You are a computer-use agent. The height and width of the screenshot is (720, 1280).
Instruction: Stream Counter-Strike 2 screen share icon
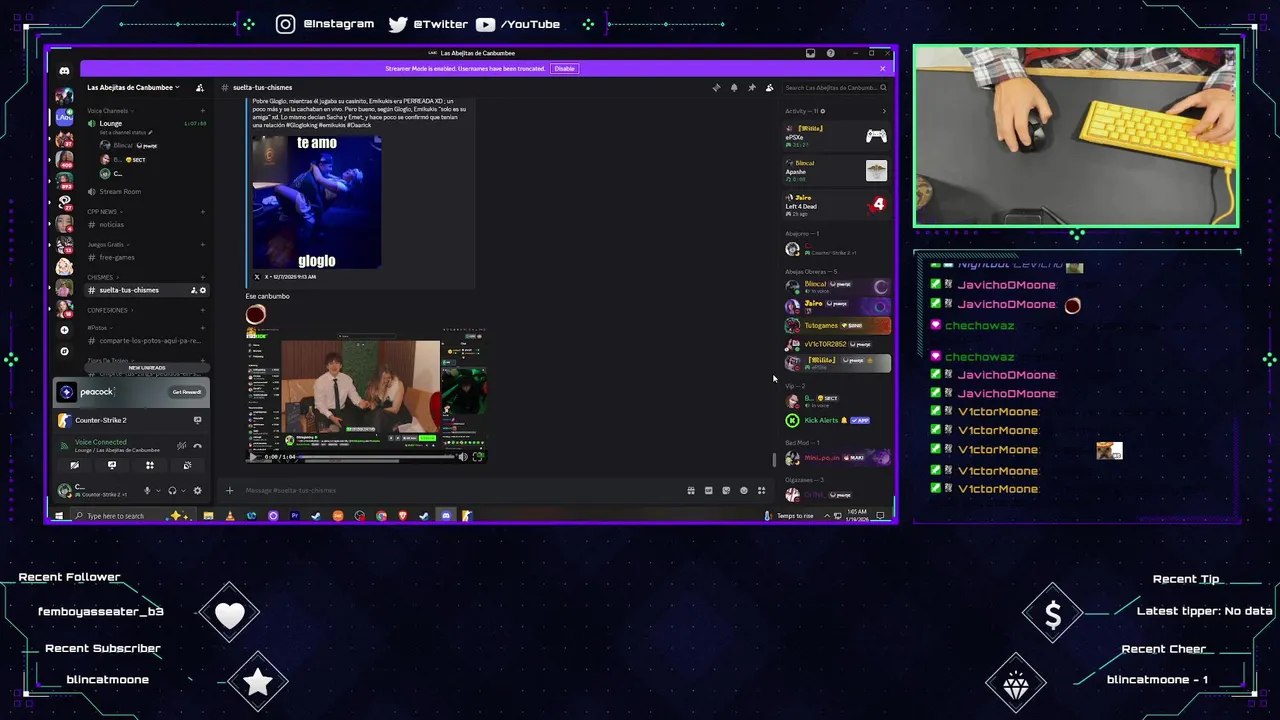(x=197, y=420)
